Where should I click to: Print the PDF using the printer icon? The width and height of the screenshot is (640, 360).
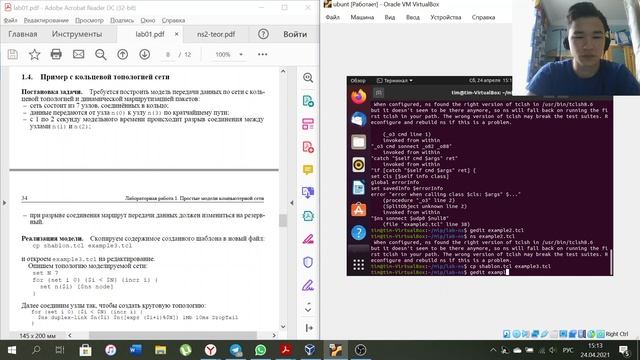56,54
